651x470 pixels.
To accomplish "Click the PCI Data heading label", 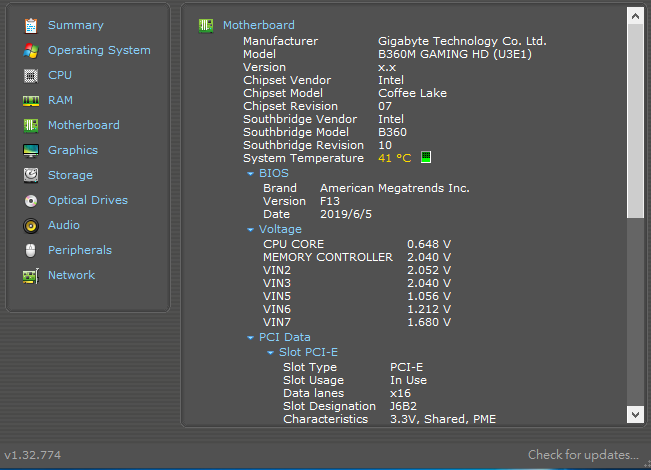I will (285, 337).
